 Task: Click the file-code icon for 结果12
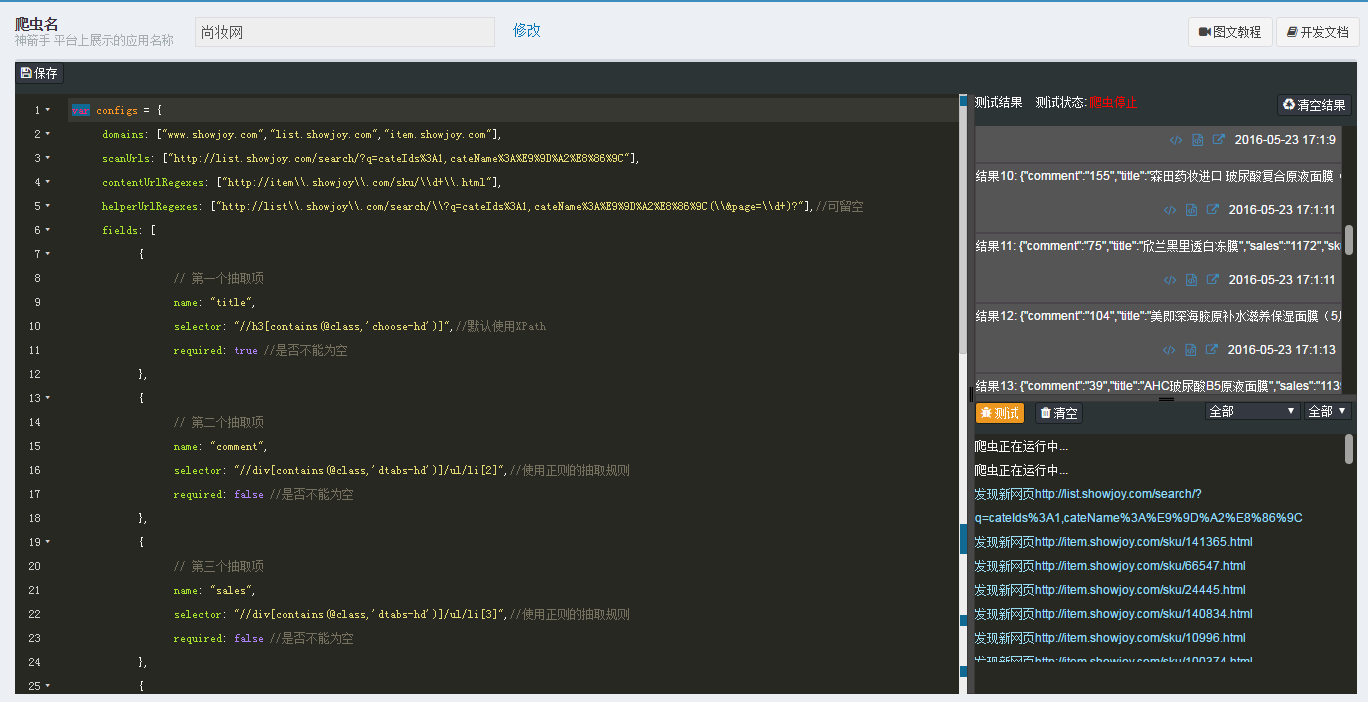point(1191,350)
